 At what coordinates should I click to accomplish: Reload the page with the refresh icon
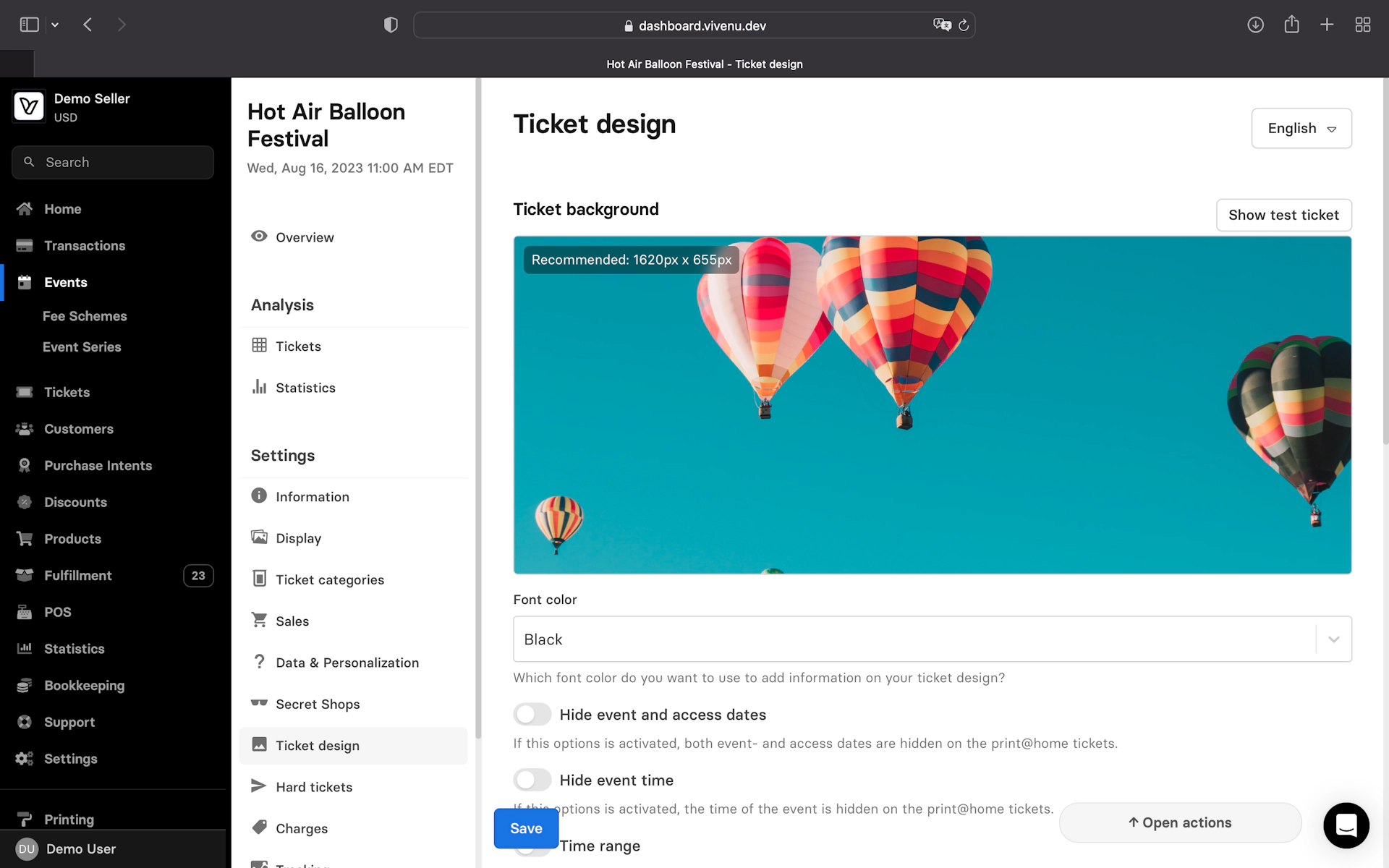click(x=964, y=26)
